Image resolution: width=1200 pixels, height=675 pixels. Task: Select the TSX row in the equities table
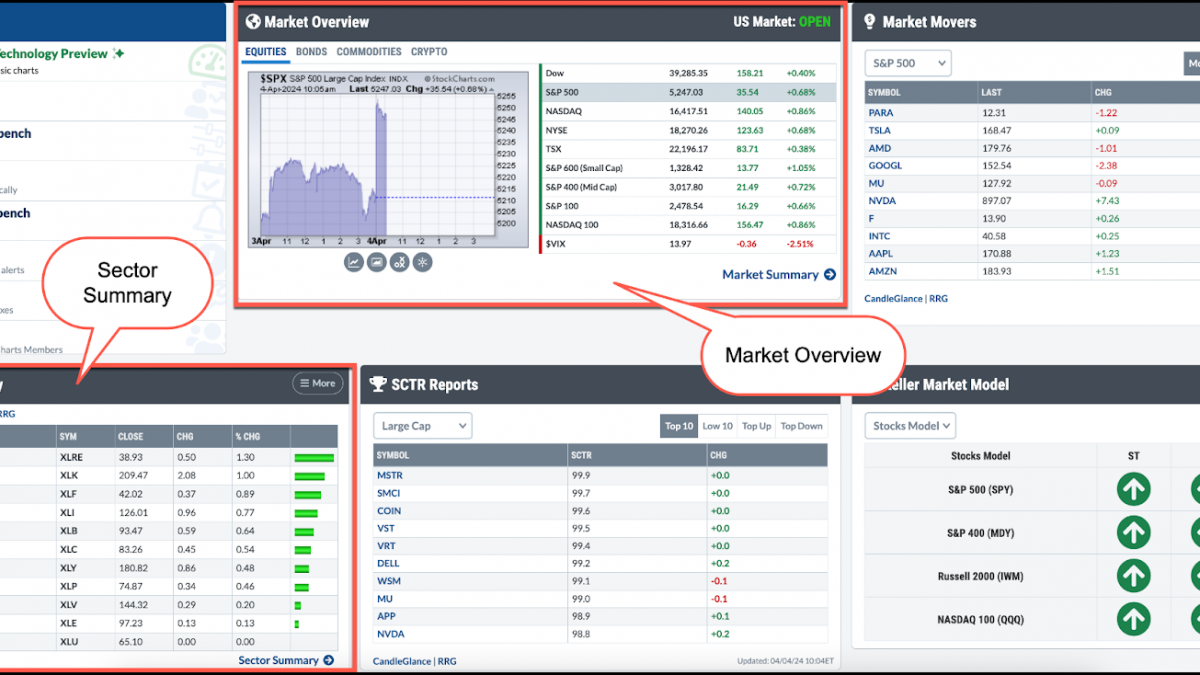click(x=688, y=149)
